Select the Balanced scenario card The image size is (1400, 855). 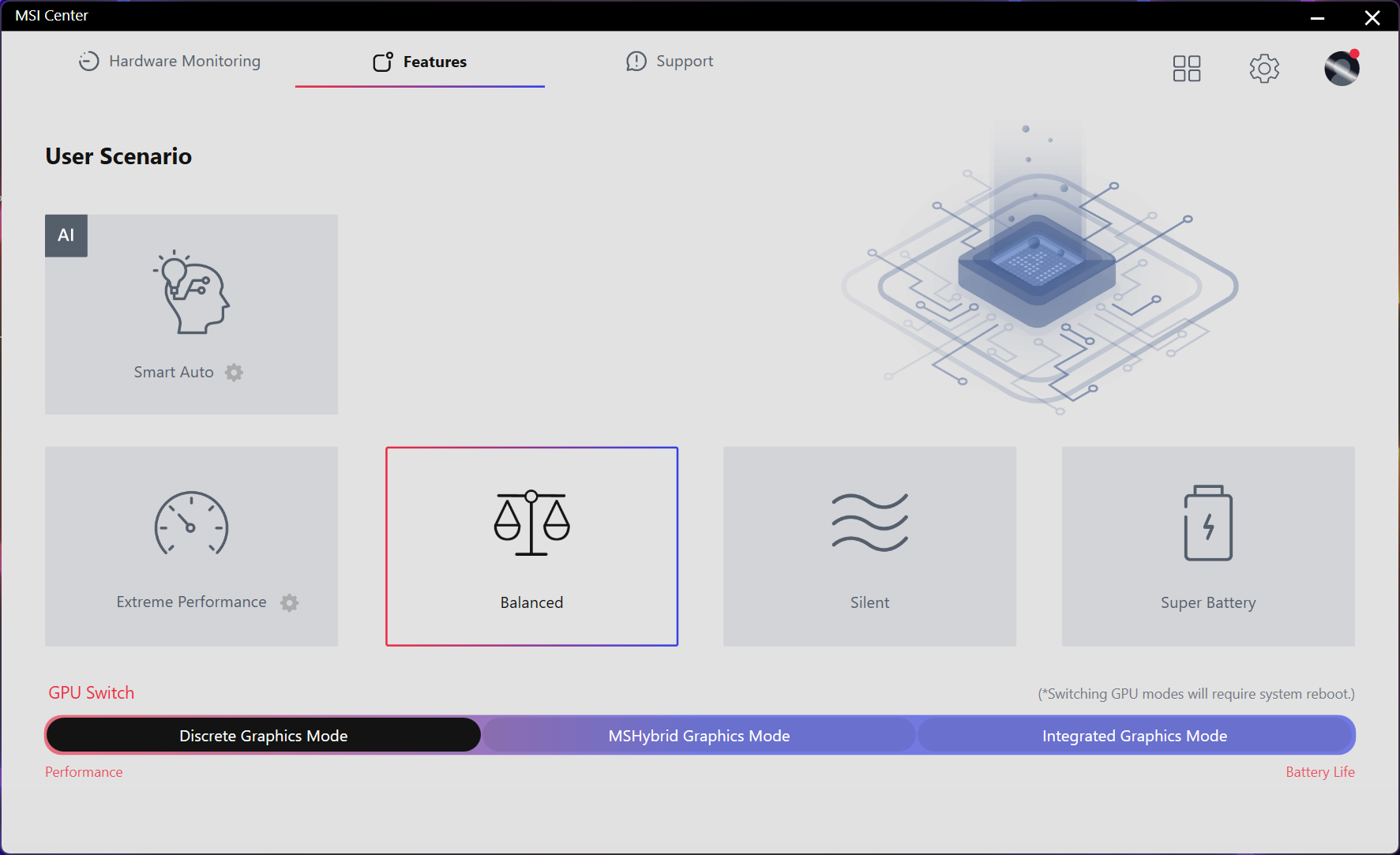tap(531, 546)
